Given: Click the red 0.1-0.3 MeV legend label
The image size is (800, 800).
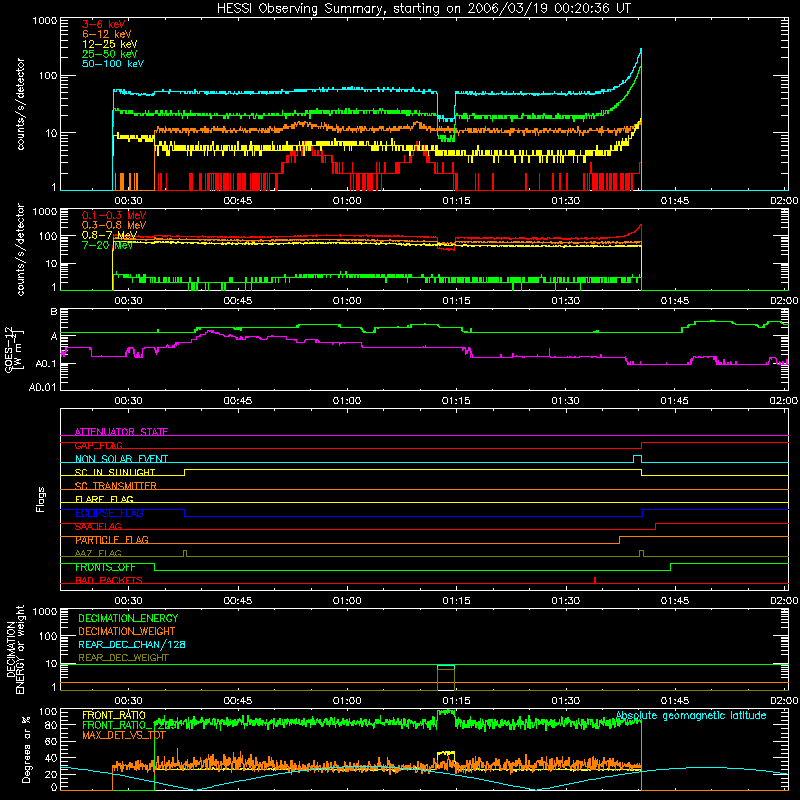Looking at the screenshot, I should 114,215.
